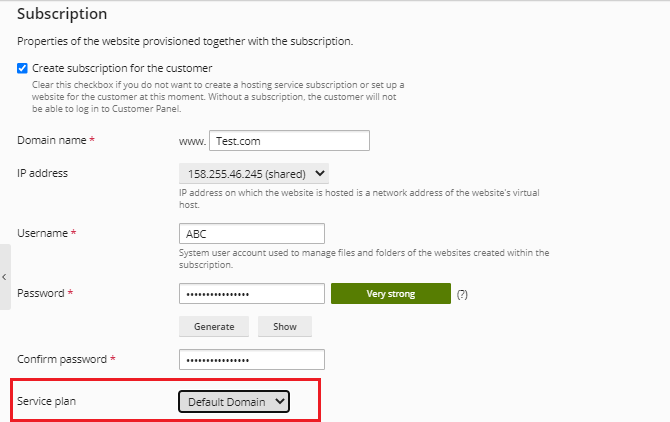Click the Subscription section heading
Viewport: 670px width, 422px height.
pyautogui.click(x=62, y=15)
